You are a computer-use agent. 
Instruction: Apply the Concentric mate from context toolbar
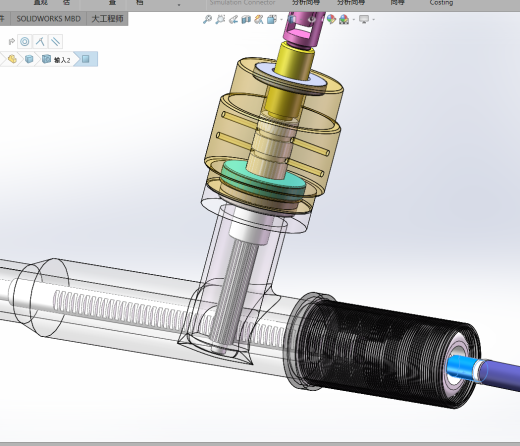point(24,42)
